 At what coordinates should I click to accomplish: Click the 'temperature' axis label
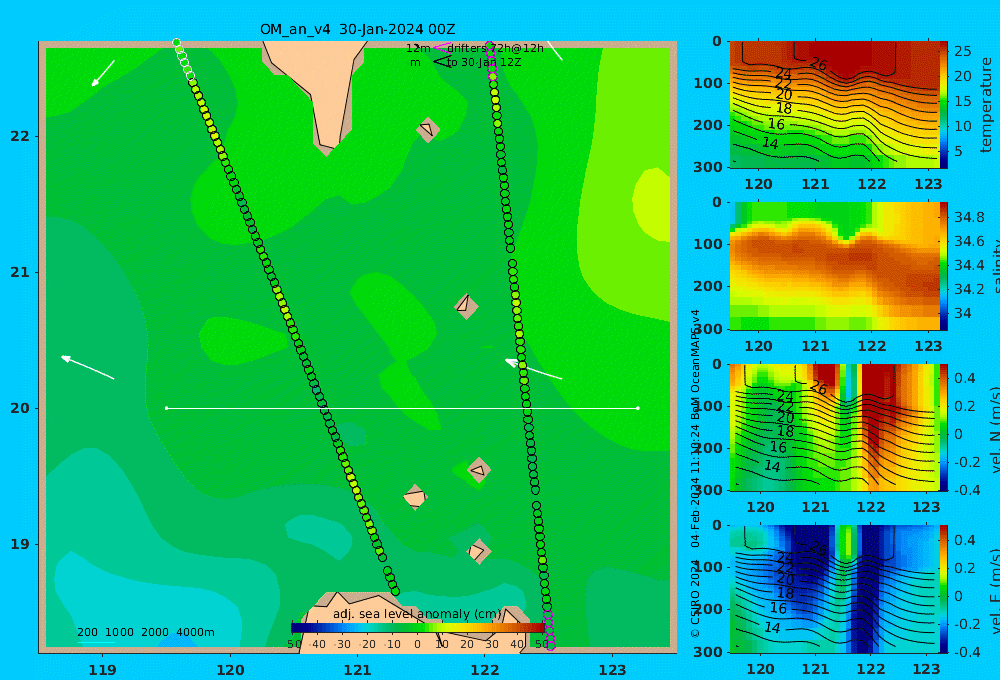click(986, 105)
